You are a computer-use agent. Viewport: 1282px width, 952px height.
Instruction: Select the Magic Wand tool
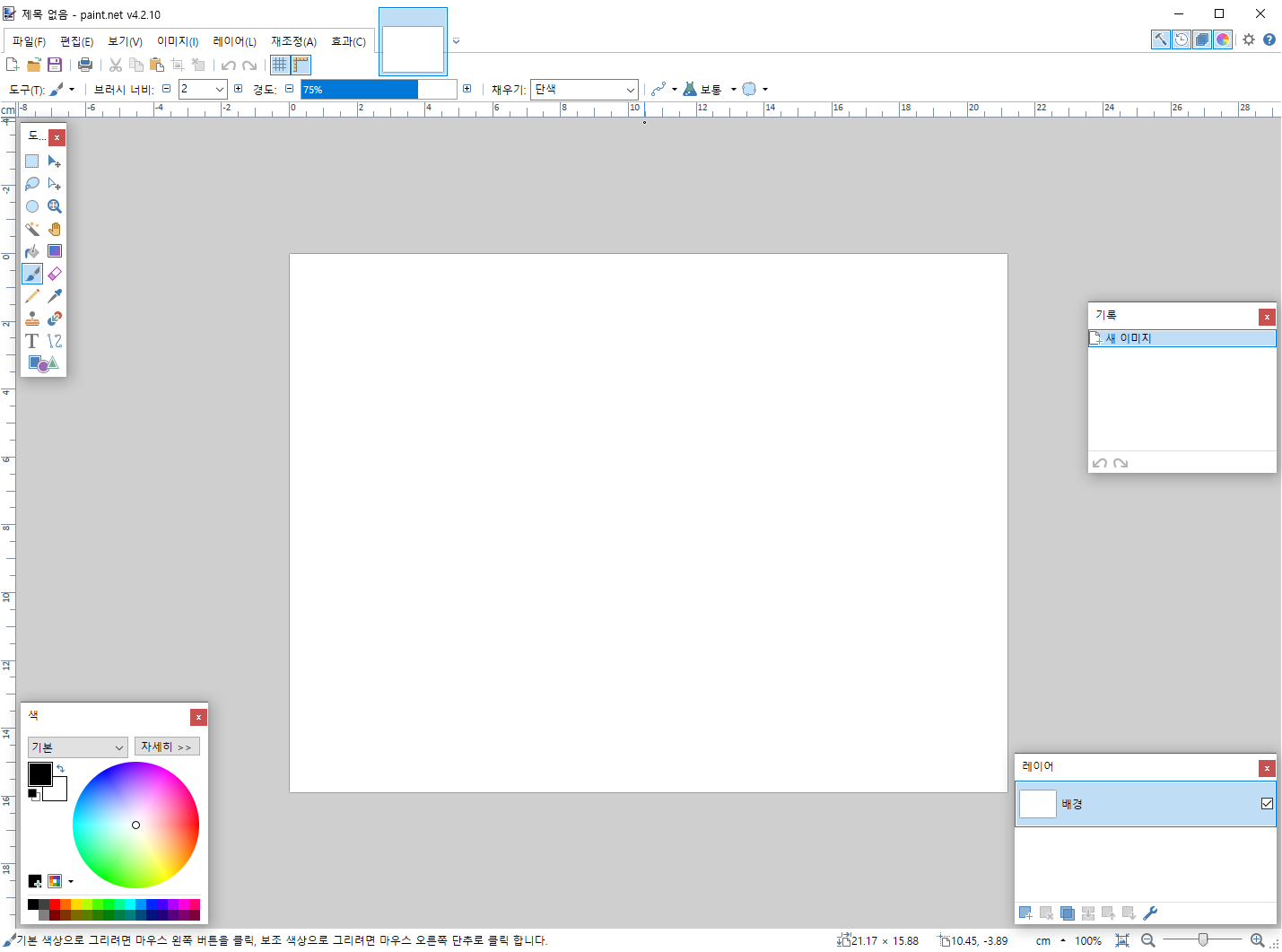(x=32, y=229)
